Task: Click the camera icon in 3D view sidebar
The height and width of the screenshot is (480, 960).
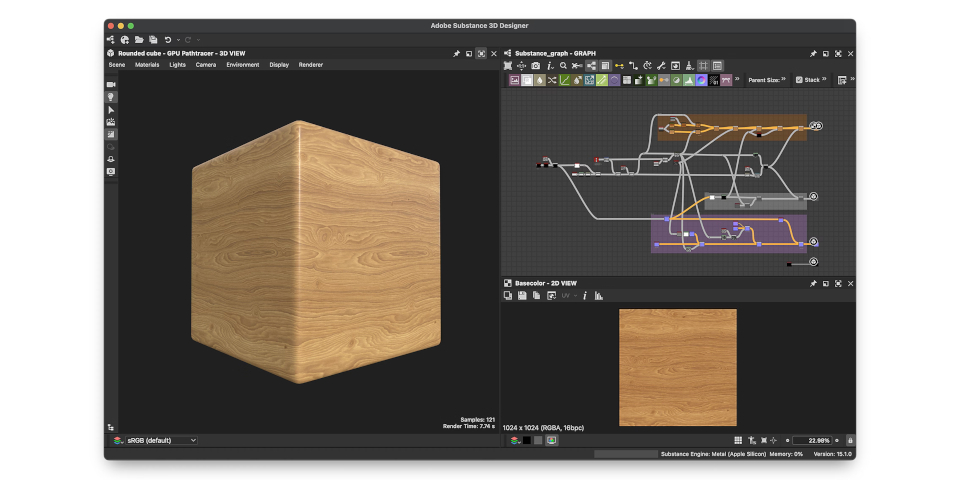Action: (111, 85)
